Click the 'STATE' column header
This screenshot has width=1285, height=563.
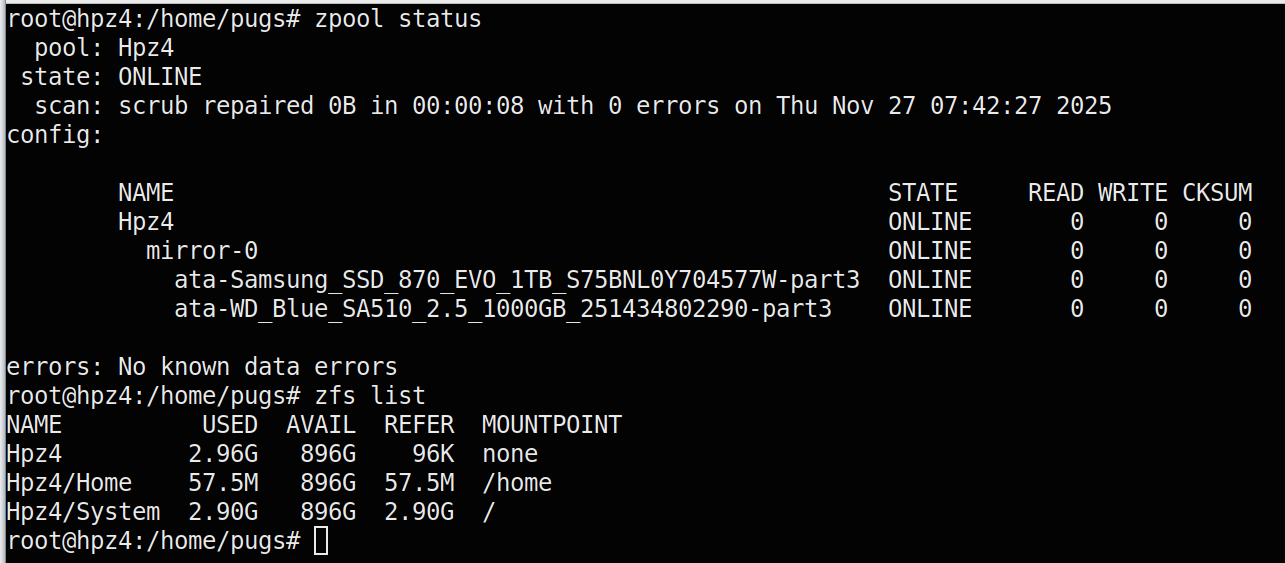(923, 193)
